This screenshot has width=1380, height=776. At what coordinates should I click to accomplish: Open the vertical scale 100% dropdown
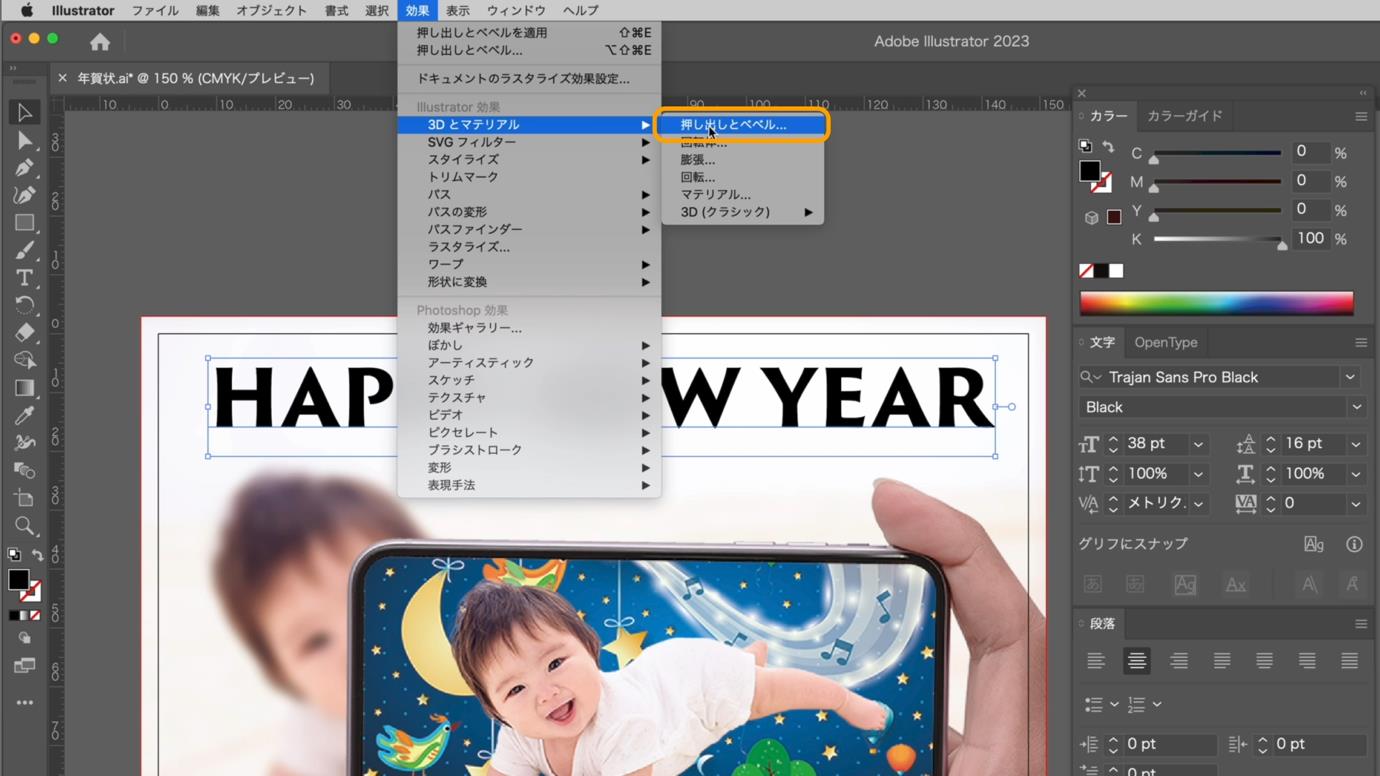(x=1198, y=474)
